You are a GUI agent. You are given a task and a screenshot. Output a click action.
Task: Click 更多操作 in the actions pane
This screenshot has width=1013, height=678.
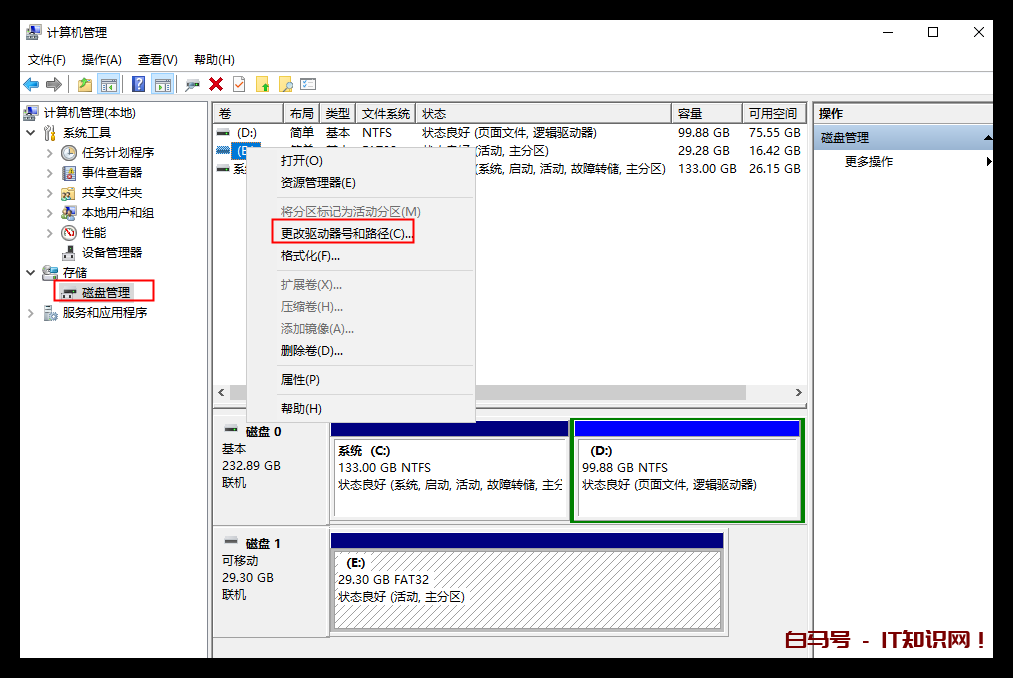[869, 162]
